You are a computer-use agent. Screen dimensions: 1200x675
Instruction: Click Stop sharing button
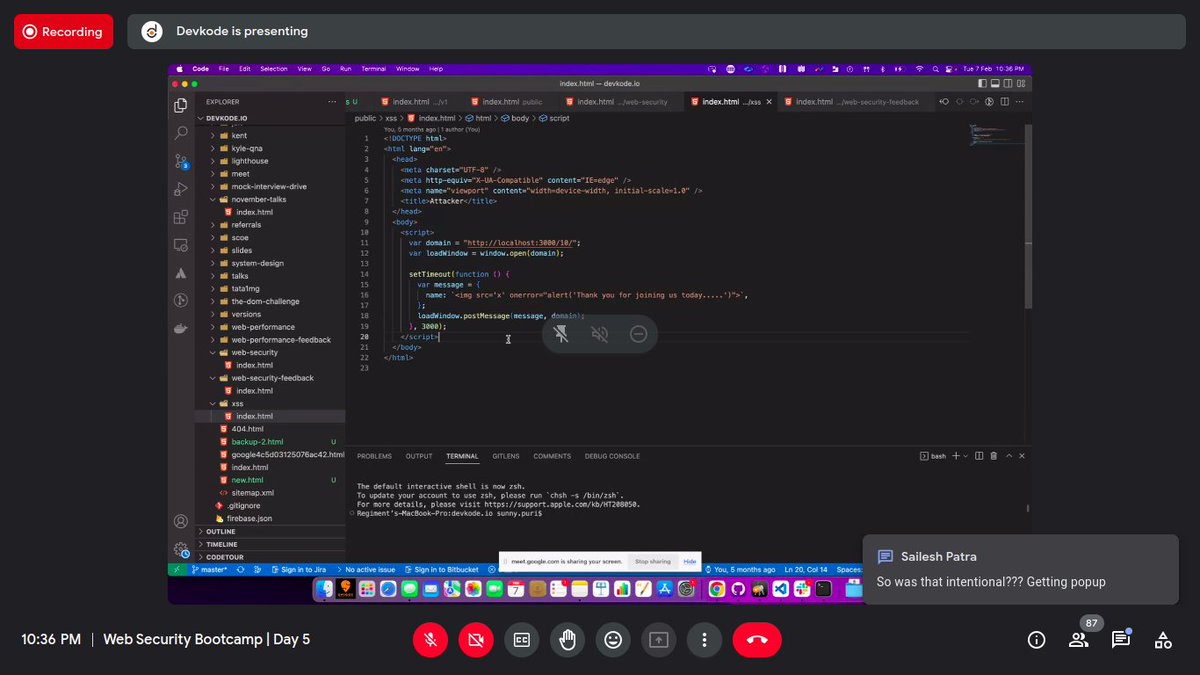(x=653, y=562)
